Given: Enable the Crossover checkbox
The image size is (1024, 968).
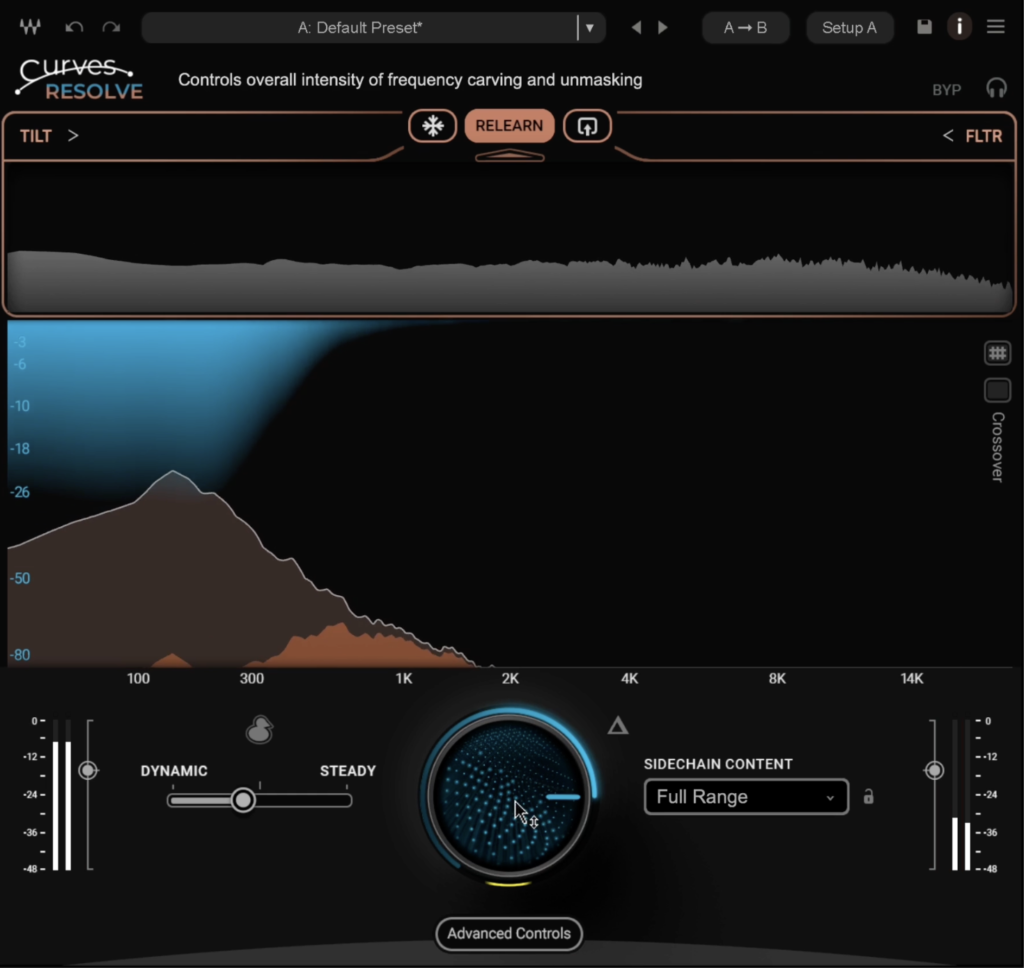Looking at the screenshot, I should tap(997, 390).
